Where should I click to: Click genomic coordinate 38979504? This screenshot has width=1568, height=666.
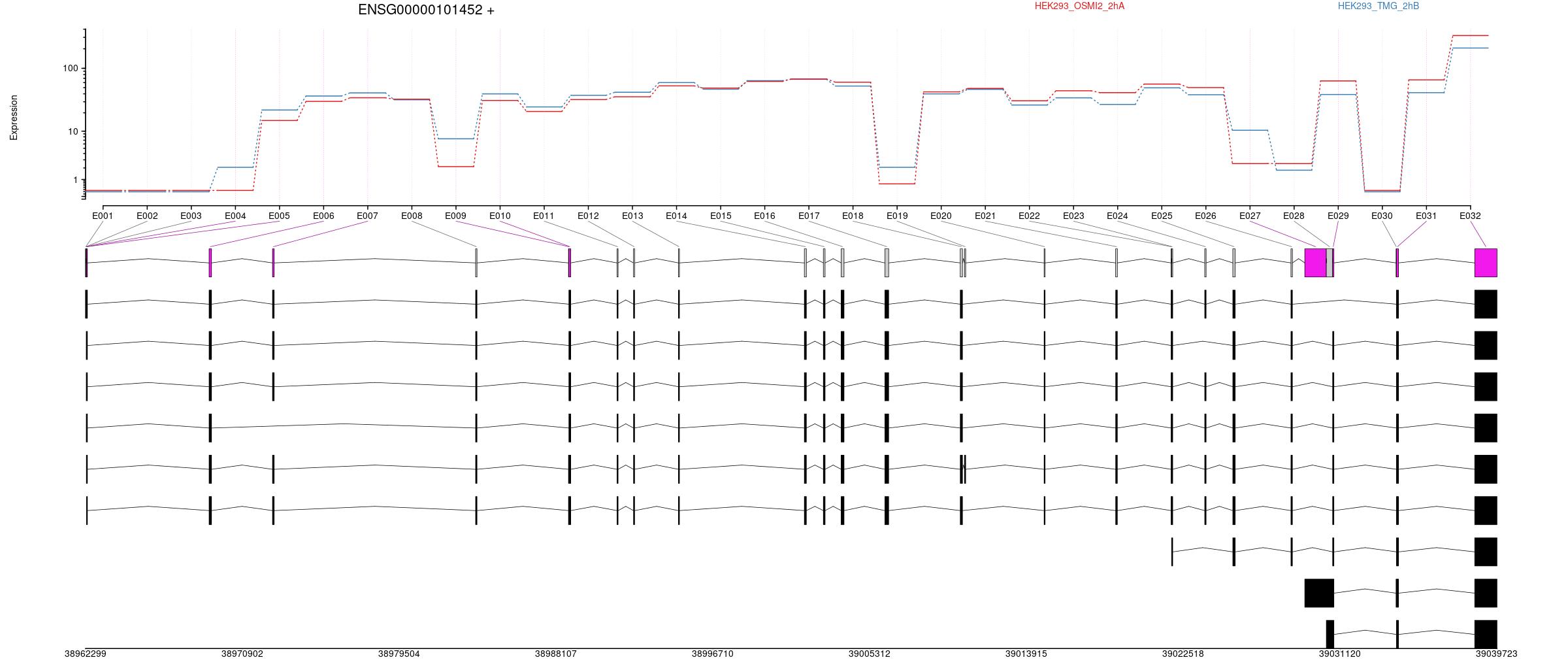coord(399,654)
